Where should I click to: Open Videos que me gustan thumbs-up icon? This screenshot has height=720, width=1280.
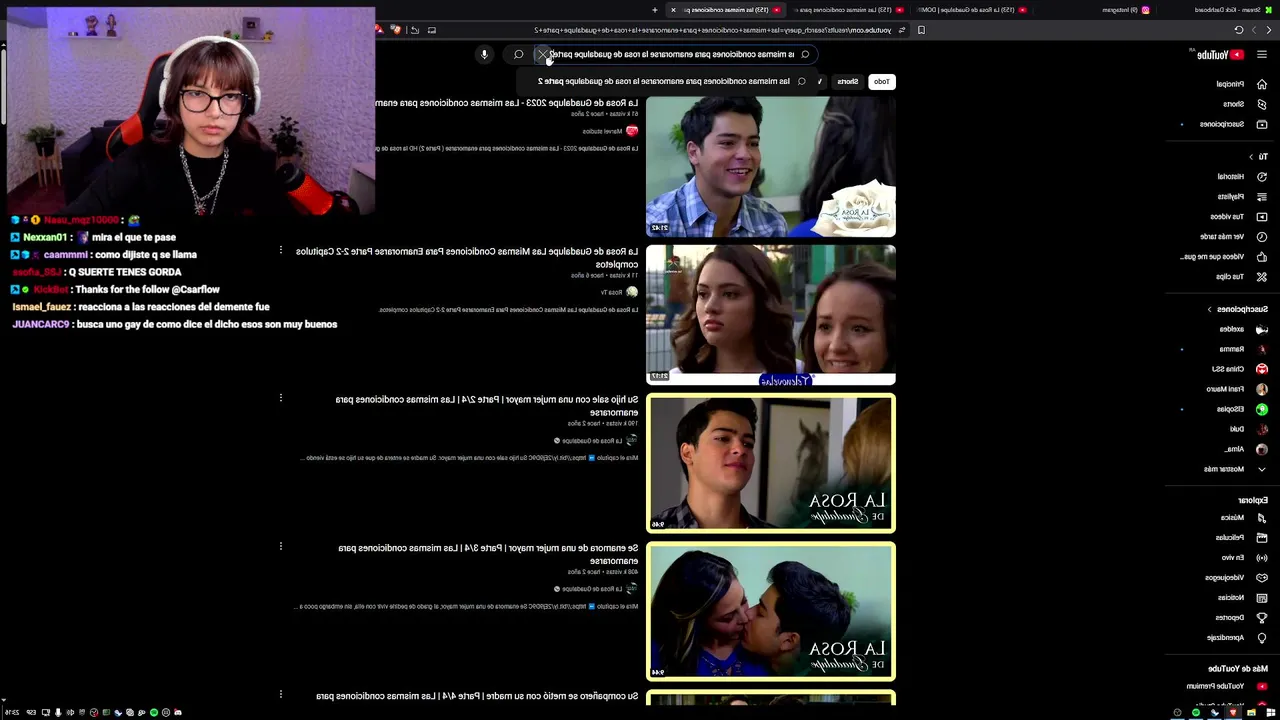click(1262, 256)
